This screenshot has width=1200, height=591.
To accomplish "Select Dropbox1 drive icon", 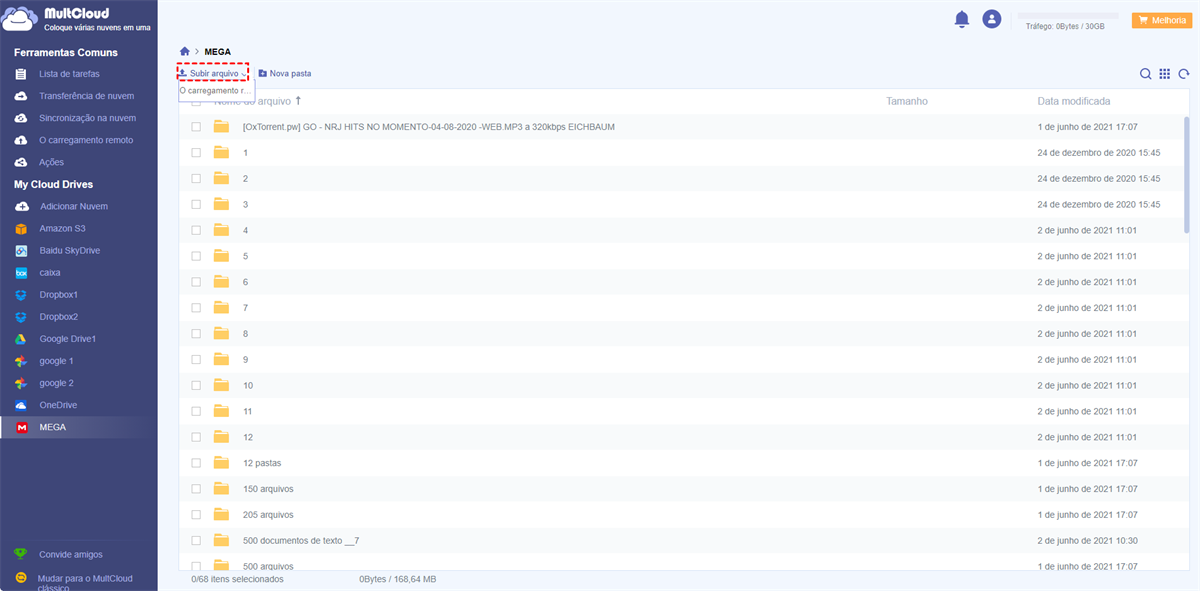I will (21, 295).
